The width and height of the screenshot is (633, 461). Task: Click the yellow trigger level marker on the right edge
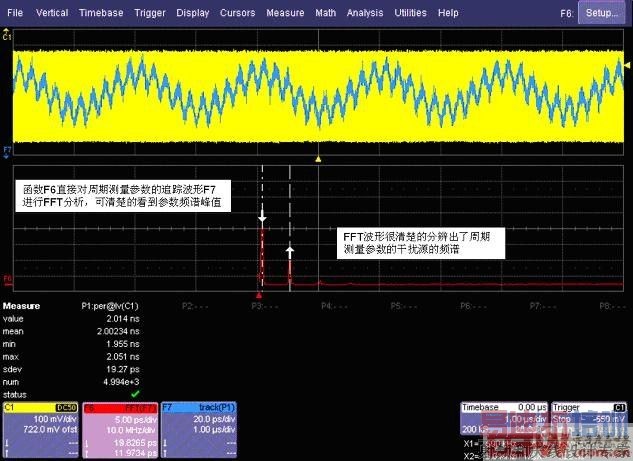627,65
